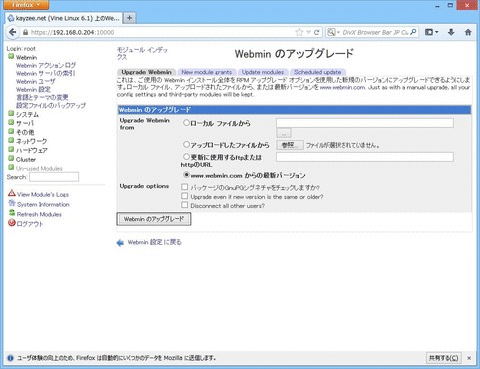Click the browser back arrow button
The width and height of the screenshot is (480, 369).
[13, 32]
